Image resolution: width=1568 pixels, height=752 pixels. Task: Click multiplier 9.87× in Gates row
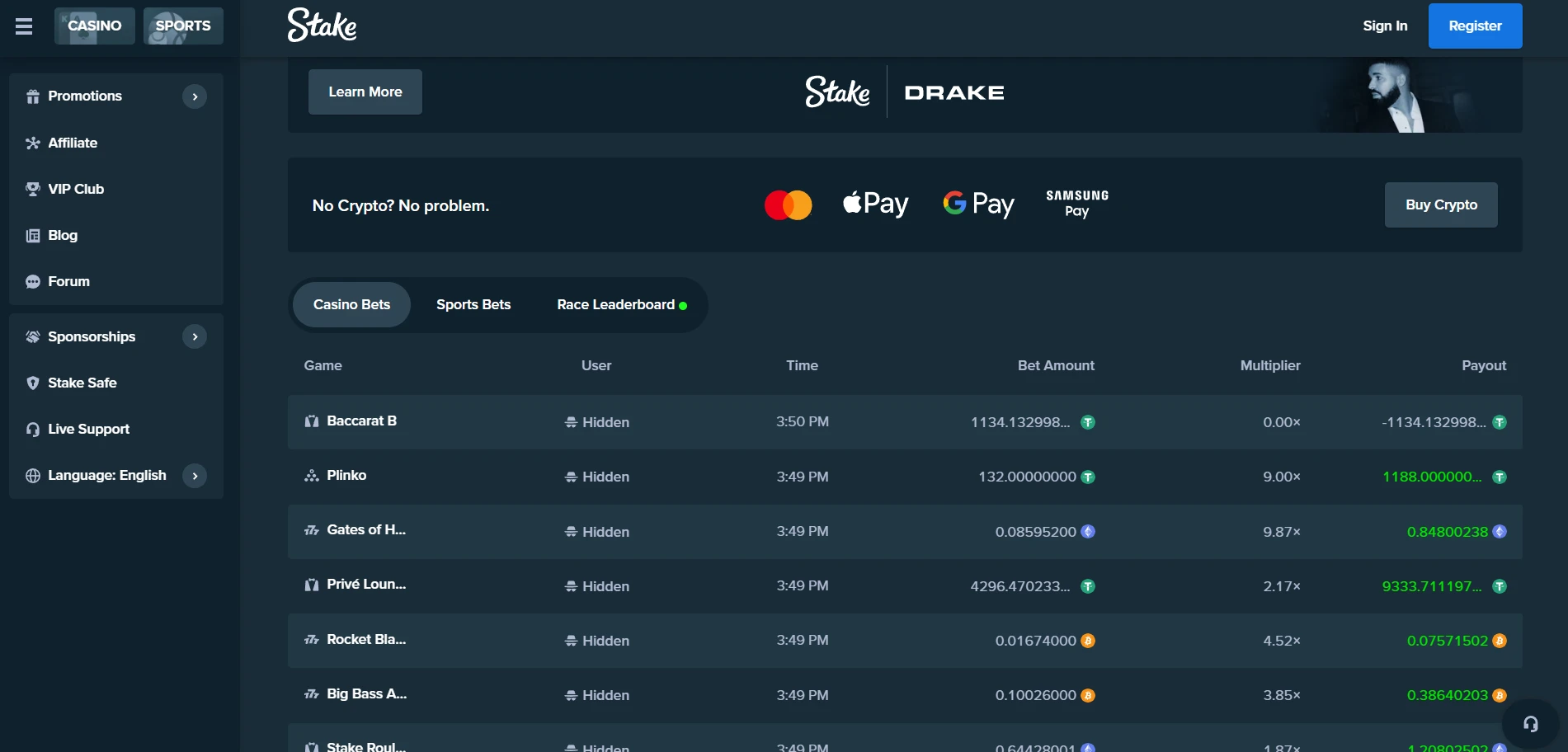[1282, 532]
